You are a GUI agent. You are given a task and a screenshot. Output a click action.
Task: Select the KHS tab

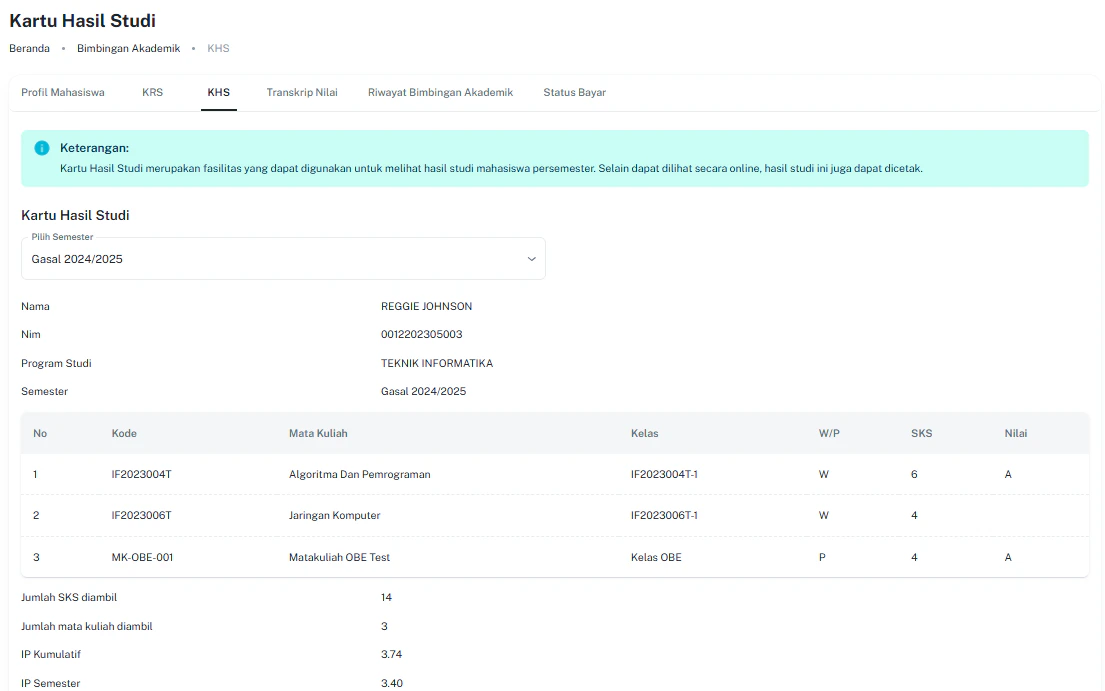(x=218, y=92)
